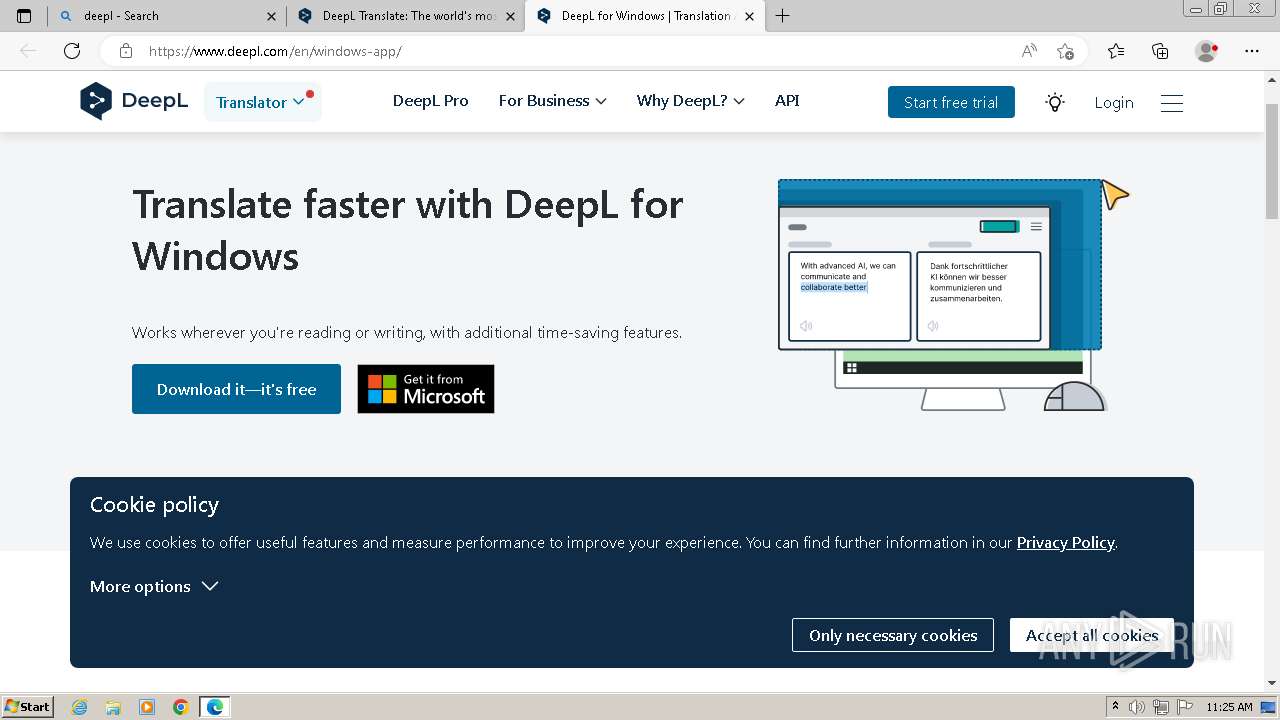This screenshot has height=720, width=1280.
Task: Click the volume tray icon
Action: [x=1137, y=707]
